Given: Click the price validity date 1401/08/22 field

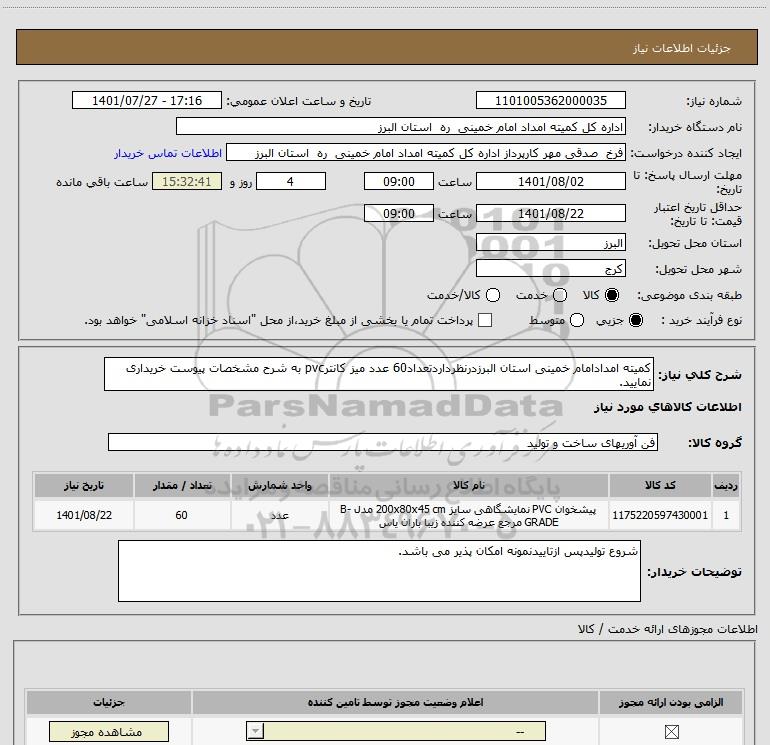Looking at the screenshot, I should [x=550, y=214].
